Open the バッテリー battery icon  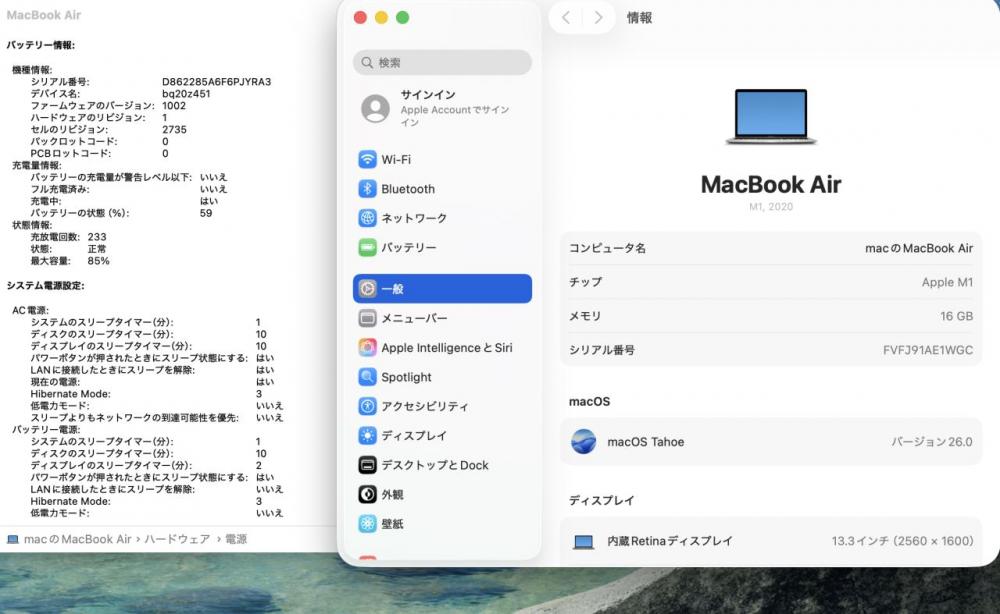[x=367, y=247]
